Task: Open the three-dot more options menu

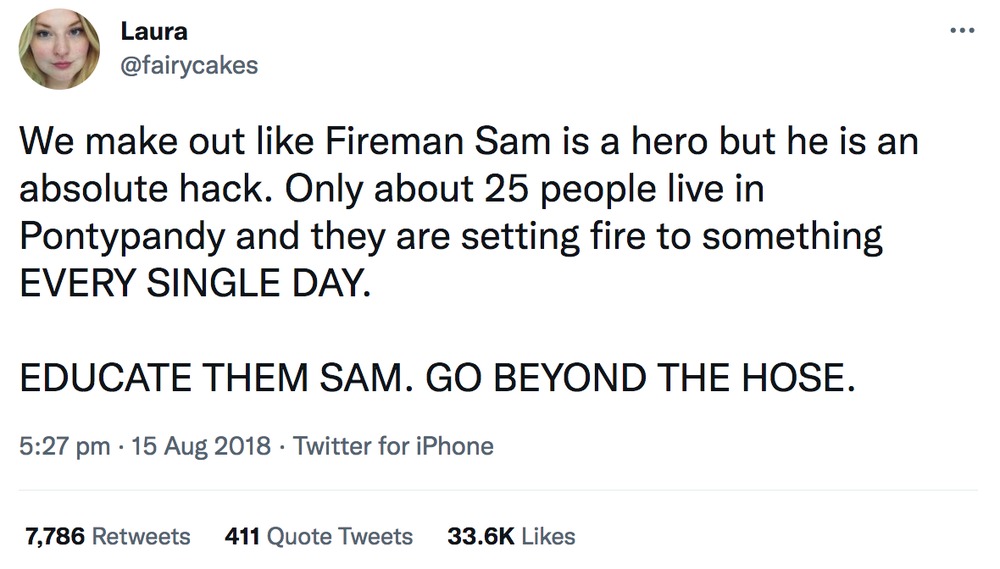Action: click(960, 30)
